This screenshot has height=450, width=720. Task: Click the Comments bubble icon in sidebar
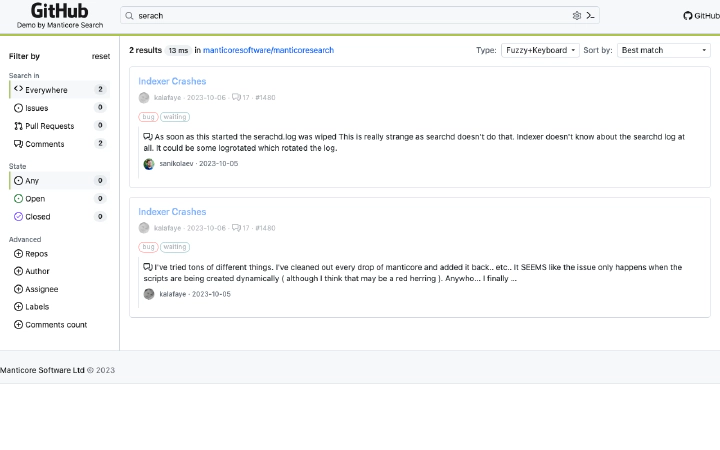(x=18, y=144)
